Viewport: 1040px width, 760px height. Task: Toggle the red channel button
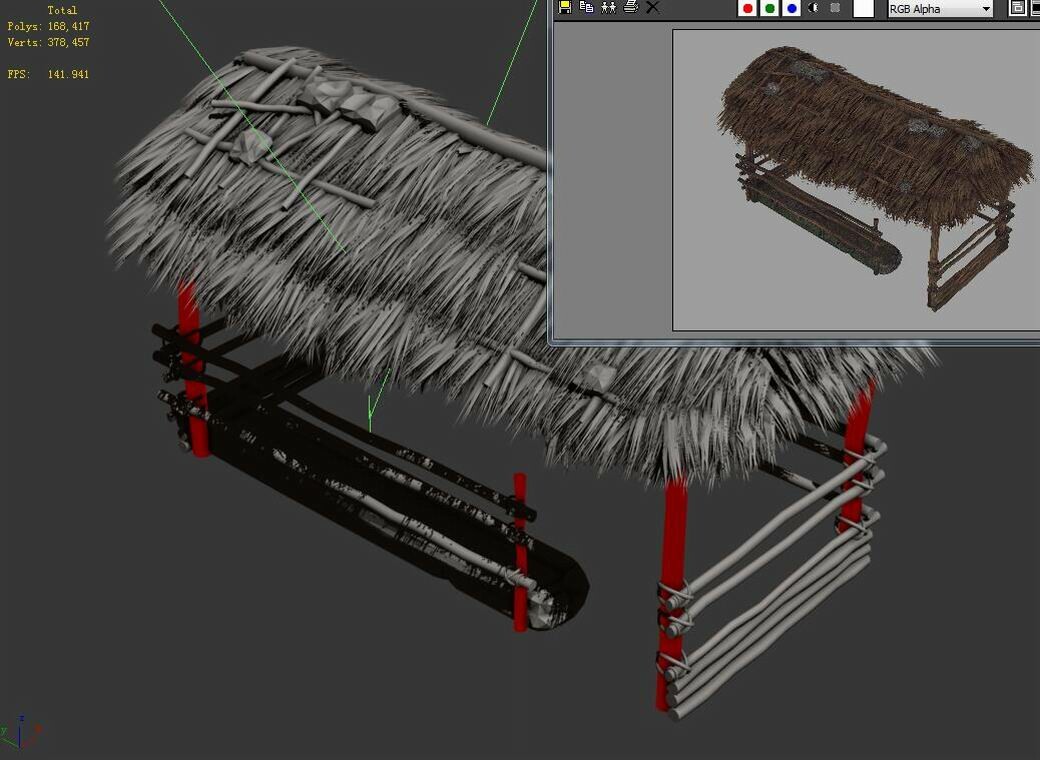748,9
